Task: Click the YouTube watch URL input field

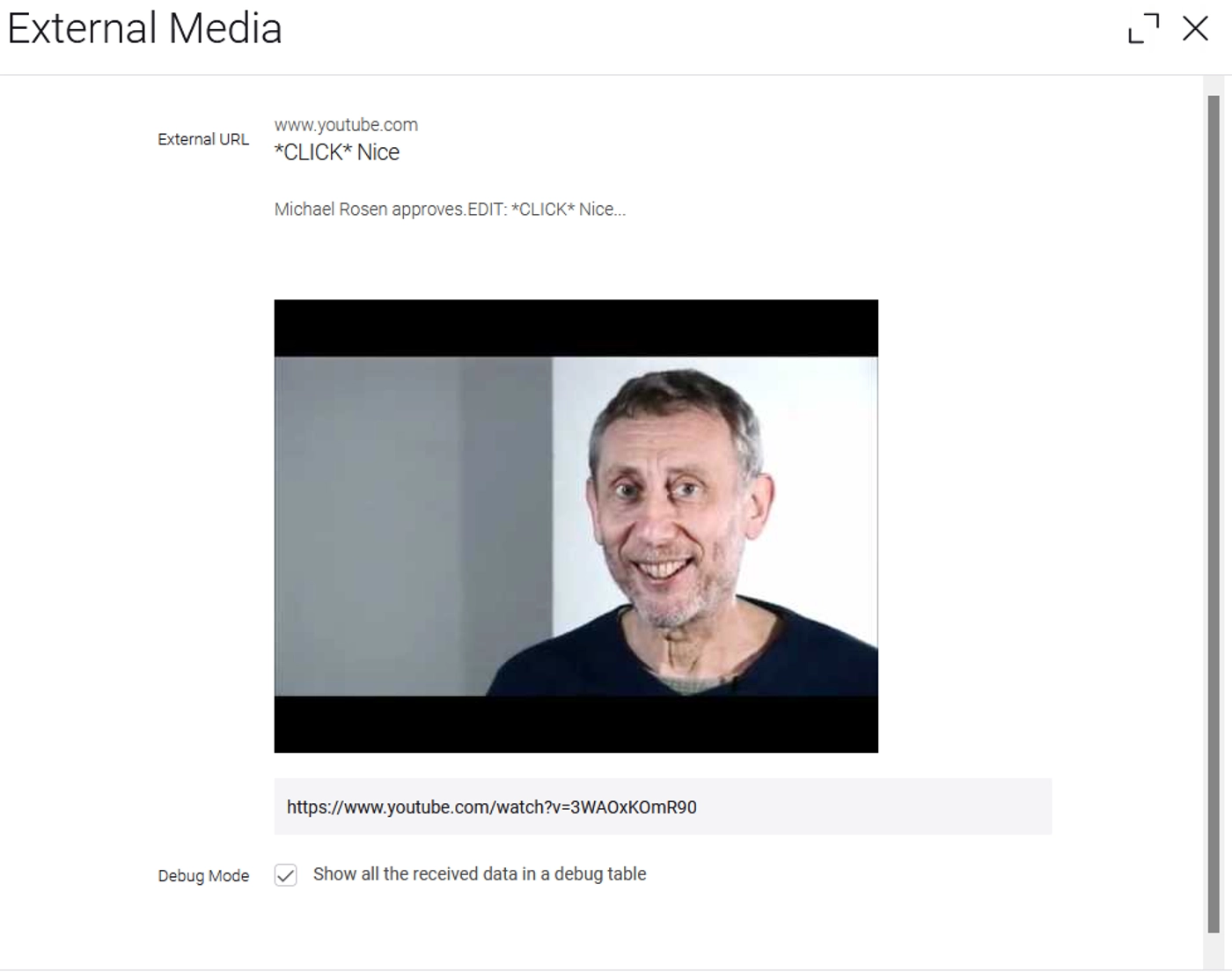Action: (x=663, y=806)
